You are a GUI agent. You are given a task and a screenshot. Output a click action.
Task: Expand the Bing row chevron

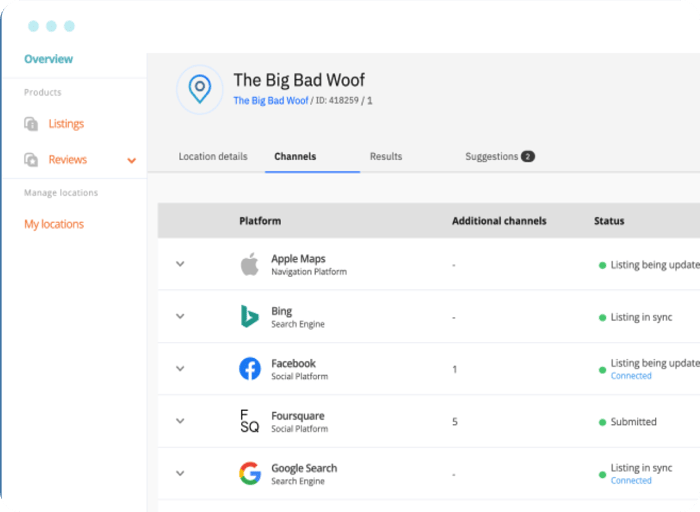tap(180, 316)
